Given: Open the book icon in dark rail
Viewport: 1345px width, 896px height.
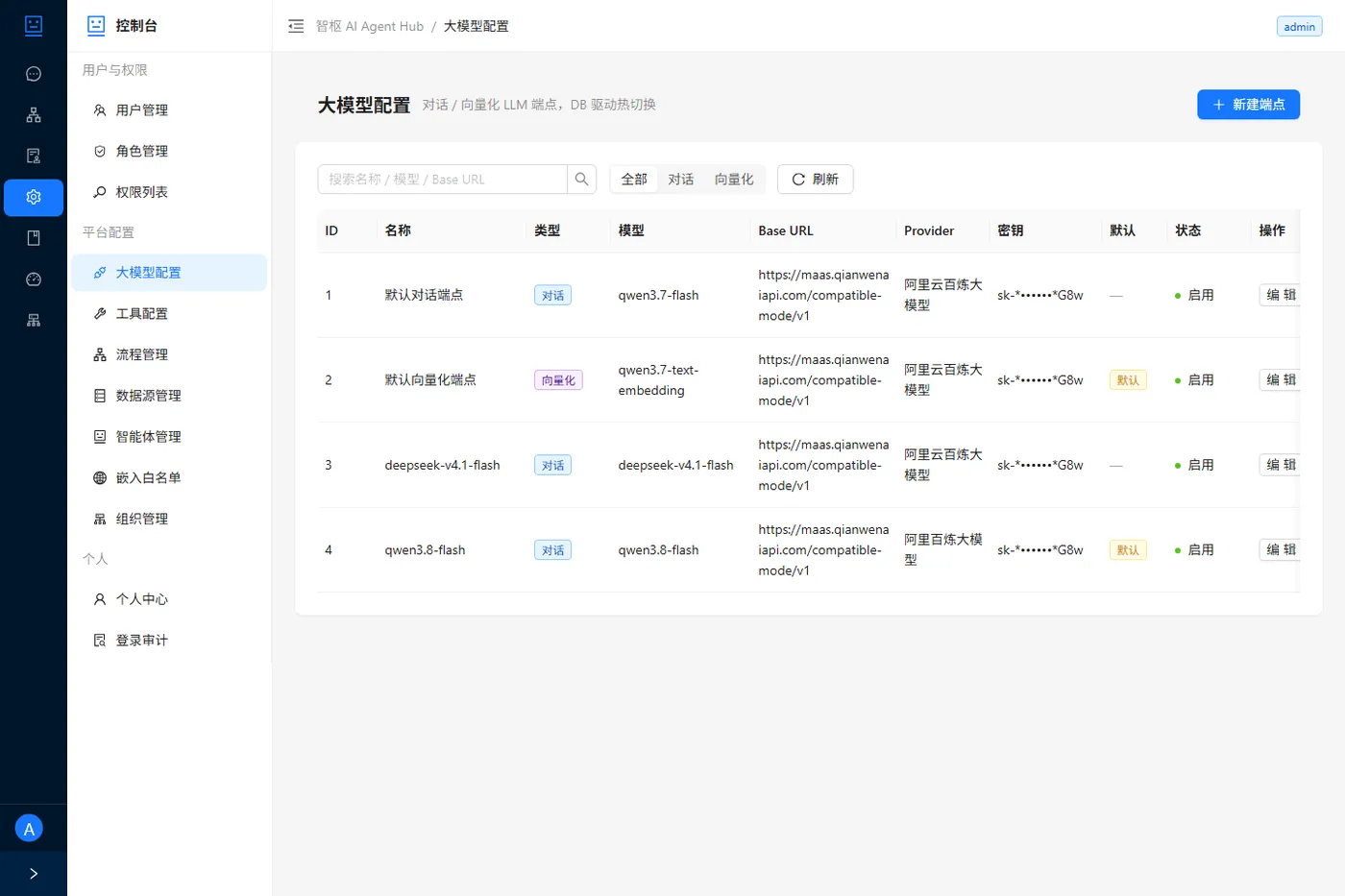Looking at the screenshot, I should click(x=34, y=238).
